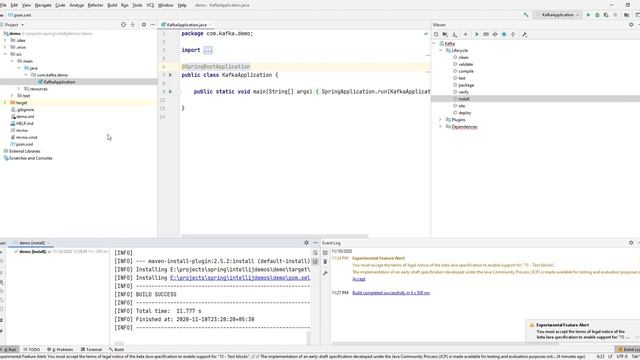Click run gutter icon beside main method
The width and height of the screenshot is (640, 360).
coord(171,92)
